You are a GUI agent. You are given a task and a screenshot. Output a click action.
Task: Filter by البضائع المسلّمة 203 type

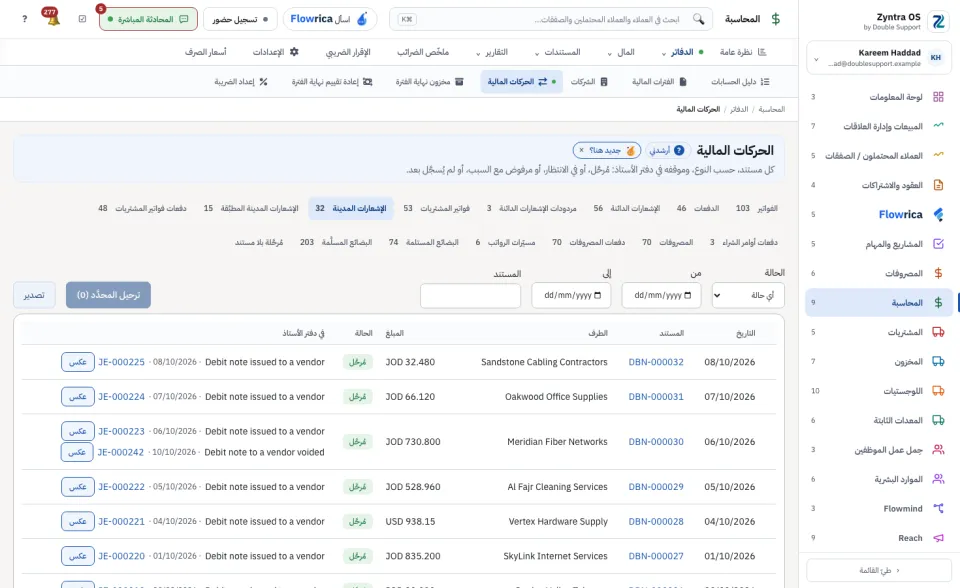tap(336, 242)
